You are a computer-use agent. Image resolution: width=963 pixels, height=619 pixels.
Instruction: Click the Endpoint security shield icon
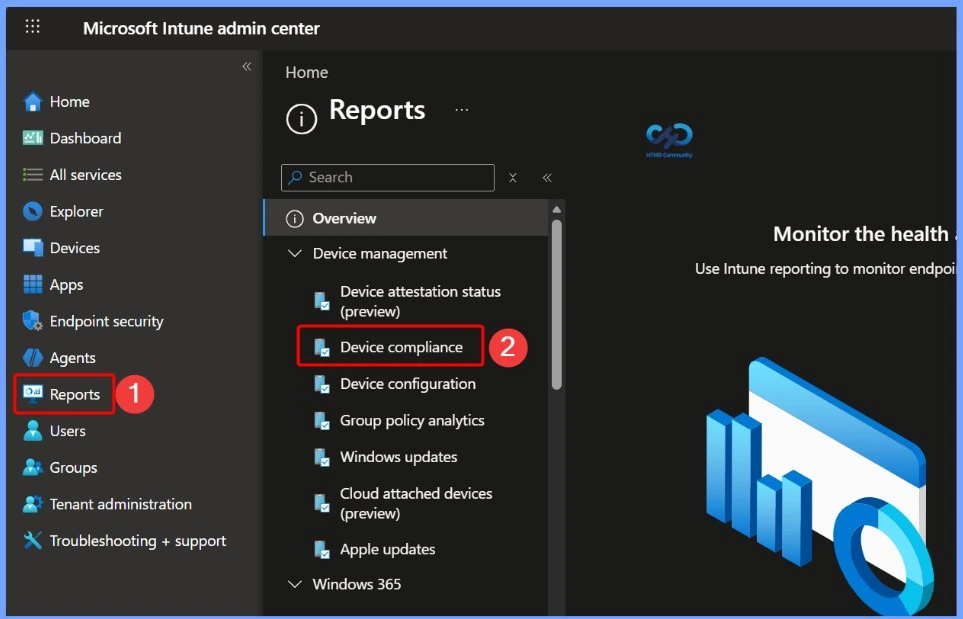point(33,321)
